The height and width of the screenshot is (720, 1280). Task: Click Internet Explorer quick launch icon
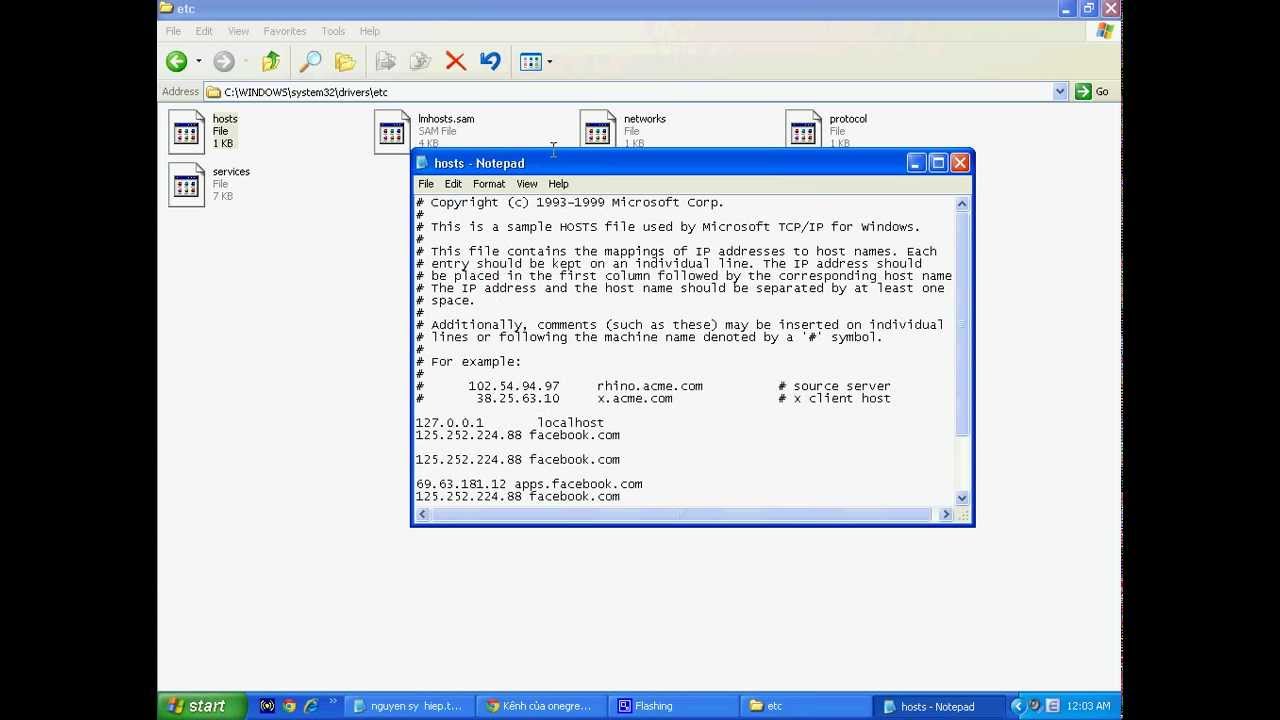pos(310,706)
